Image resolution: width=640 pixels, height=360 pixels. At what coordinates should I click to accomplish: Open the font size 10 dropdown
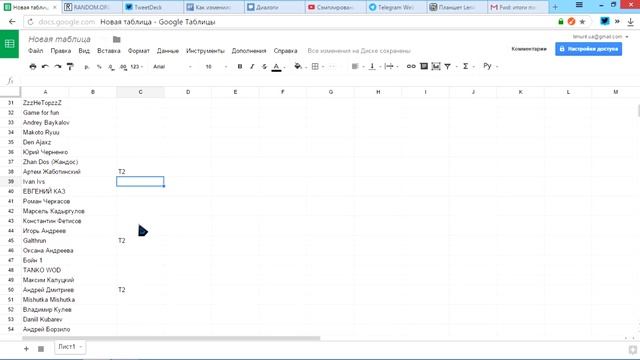(216, 67)
